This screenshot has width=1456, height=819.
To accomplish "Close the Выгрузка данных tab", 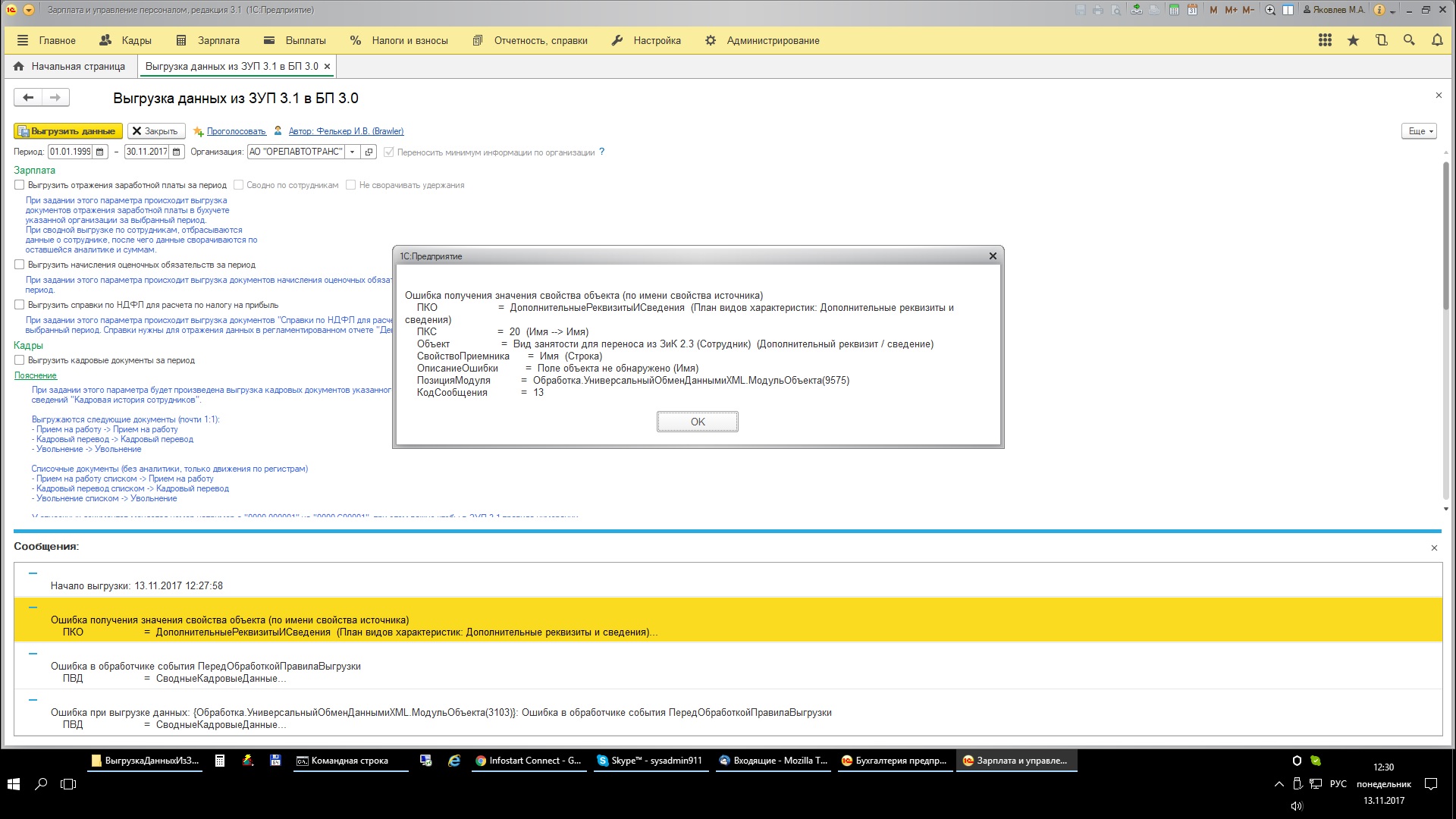I will point(327,67).
